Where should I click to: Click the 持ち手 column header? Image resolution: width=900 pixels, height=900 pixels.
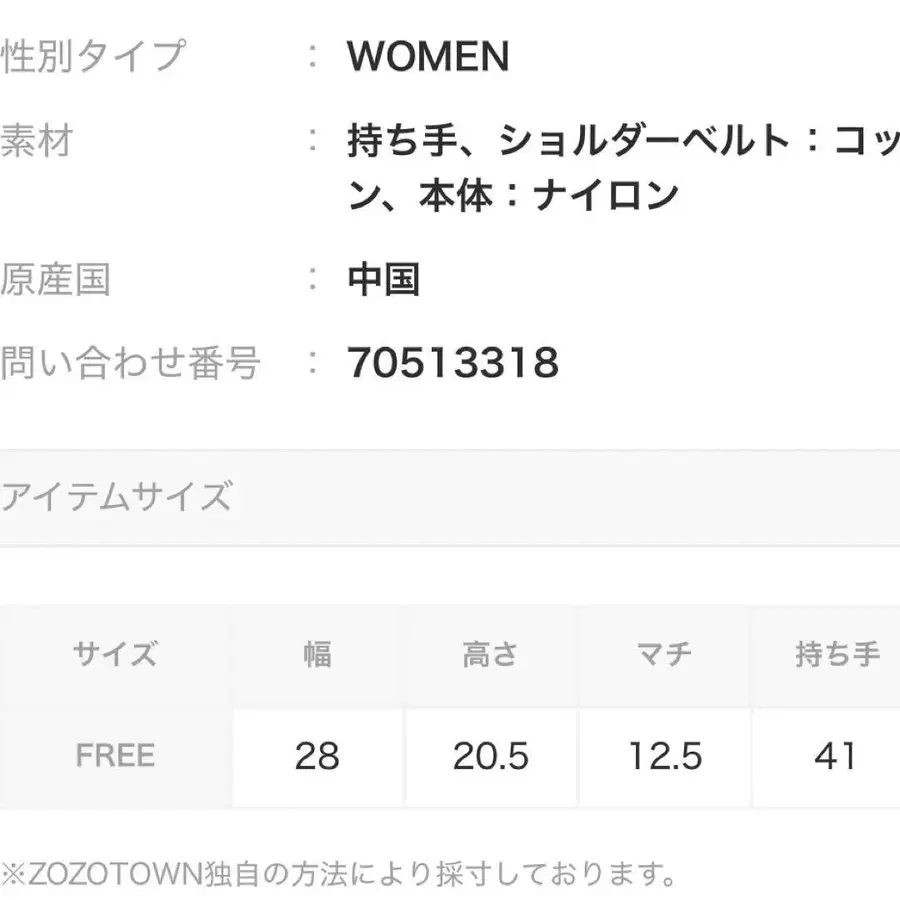[837, 655]
